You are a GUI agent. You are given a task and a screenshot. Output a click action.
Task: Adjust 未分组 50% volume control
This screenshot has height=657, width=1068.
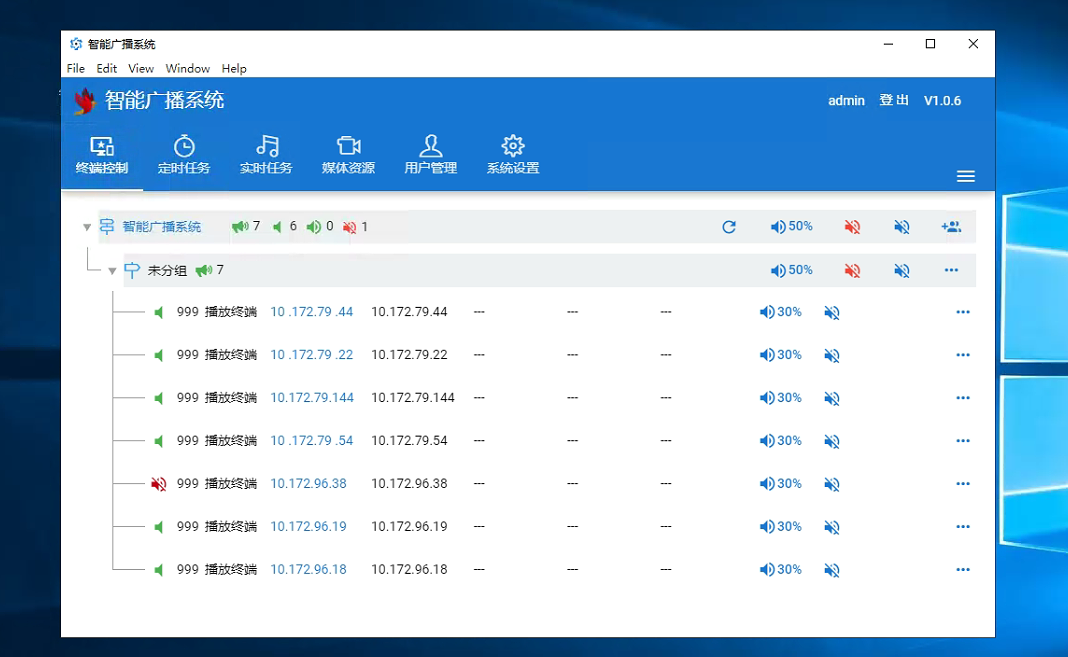[791, 270]
